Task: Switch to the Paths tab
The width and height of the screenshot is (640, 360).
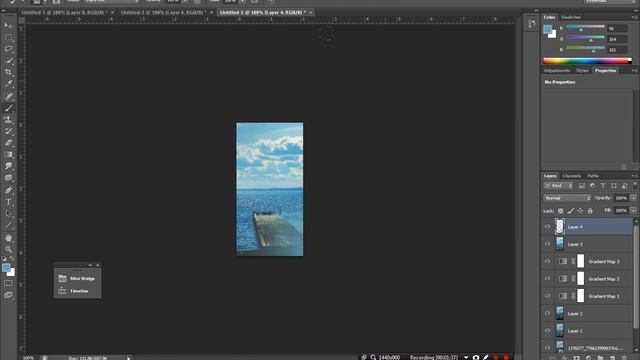Action: [x=593, y=176]
